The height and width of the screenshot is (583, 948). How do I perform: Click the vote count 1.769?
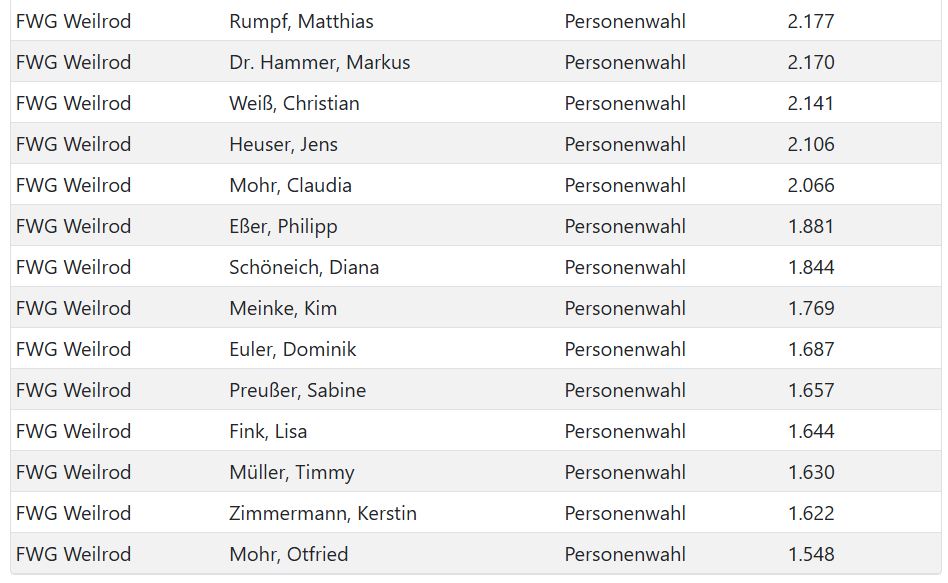tap(810, 308)
